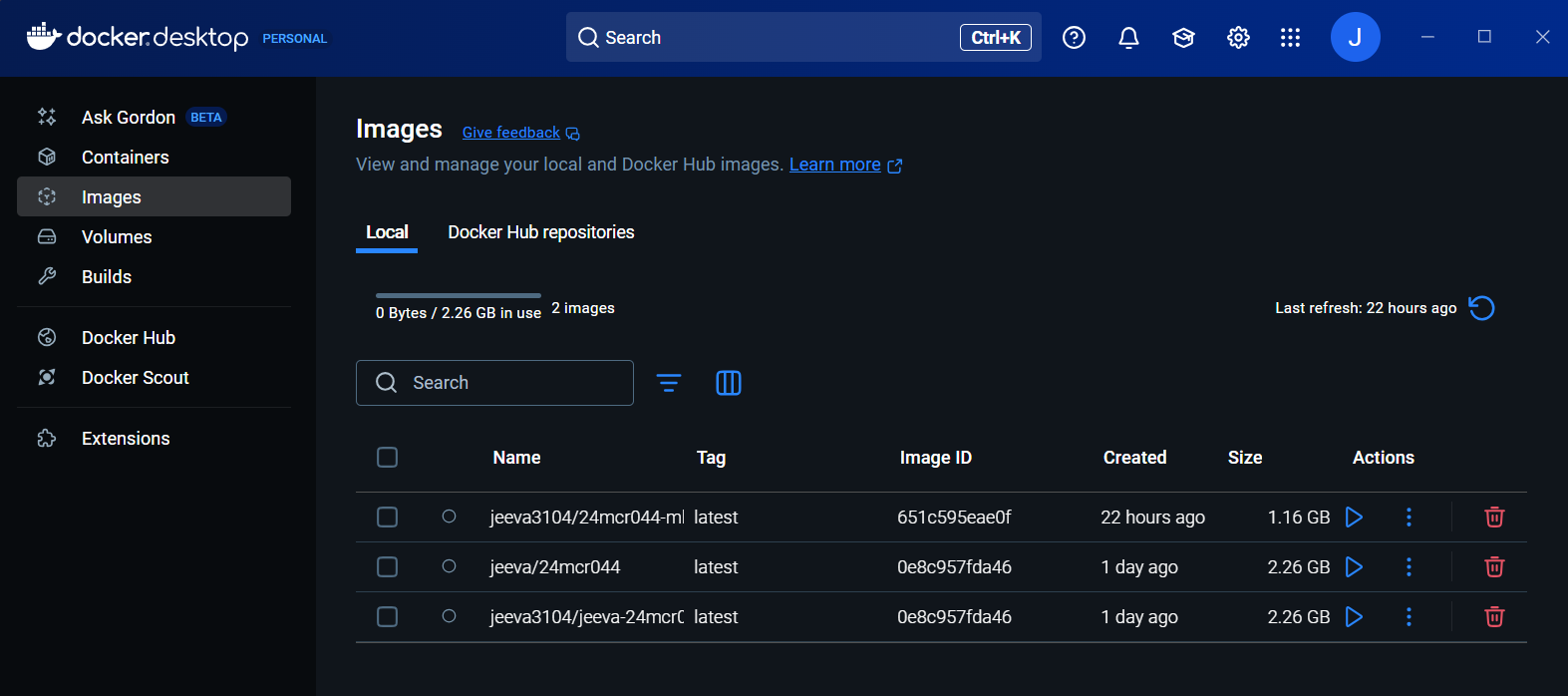Image resolution: width=1568 pixels, height=696 pixels.
Task: Open the apps grid menu
Action: click(x=1290, y=38)
